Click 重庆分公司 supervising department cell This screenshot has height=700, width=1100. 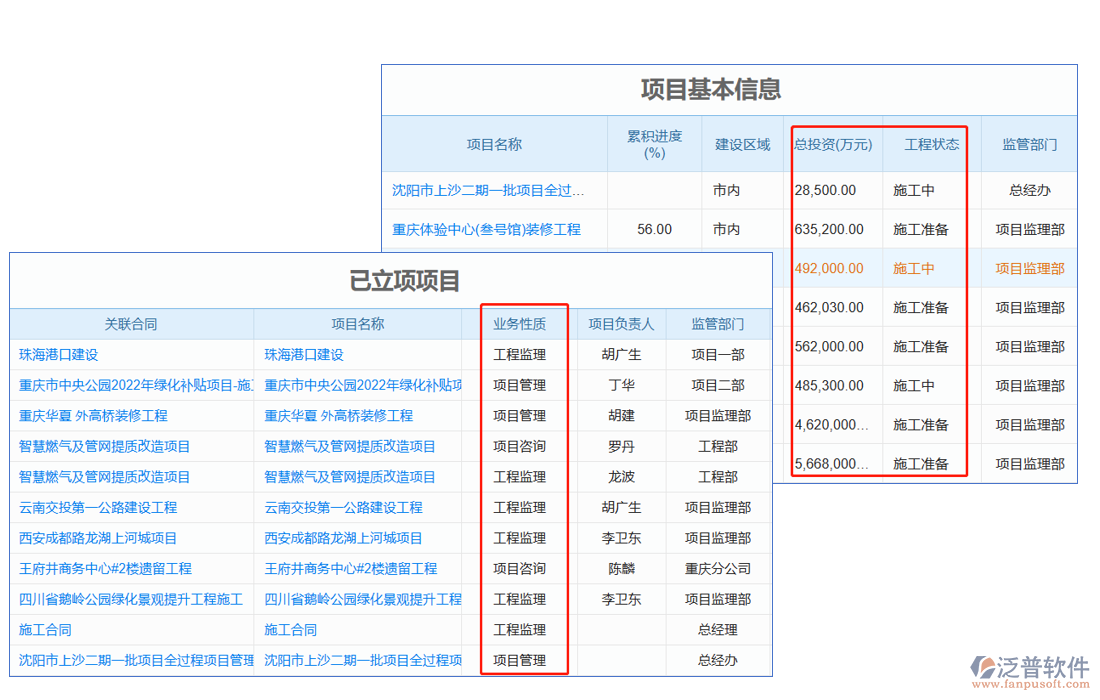pyautogui.click(x=717, y=569)
